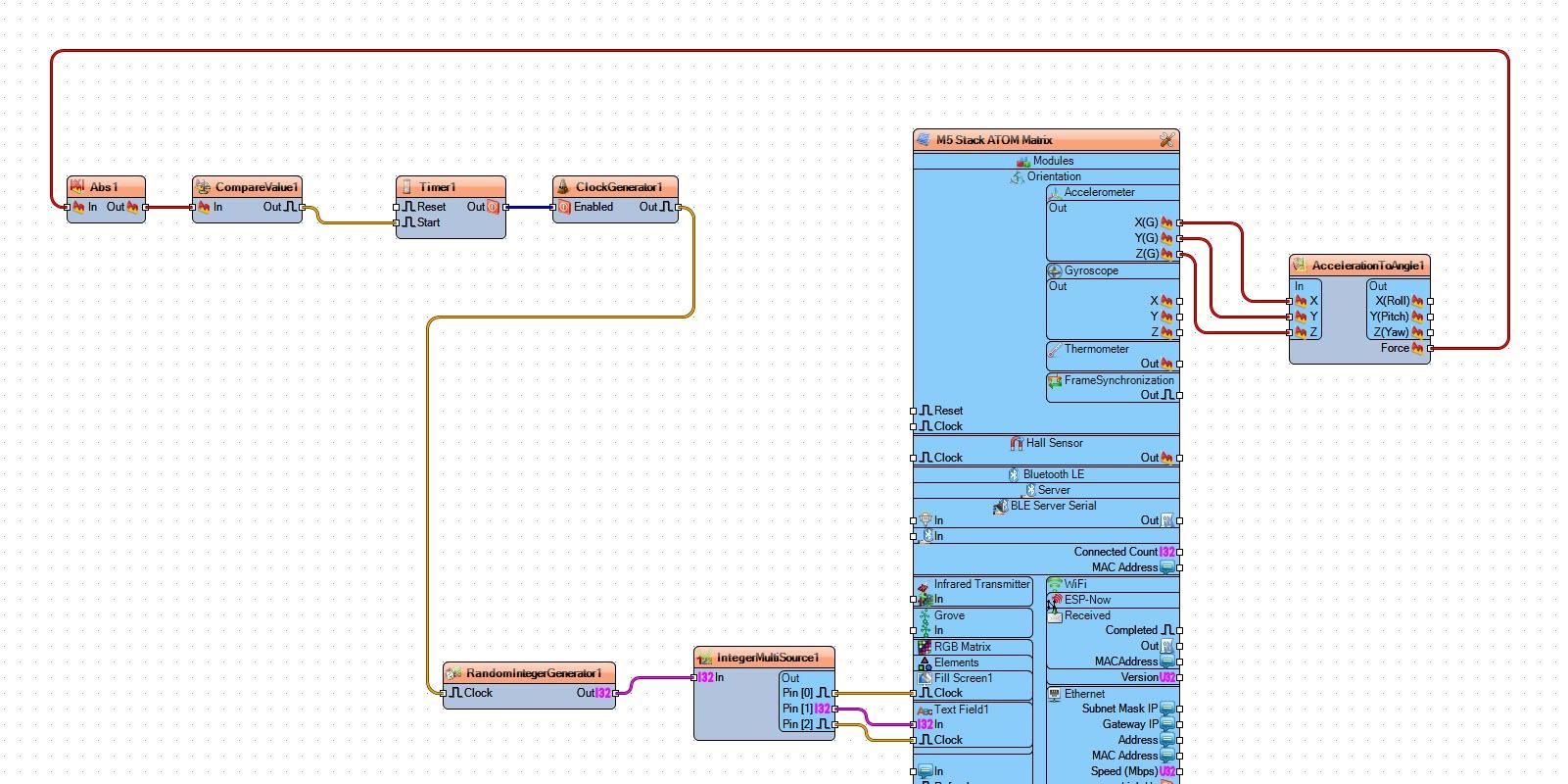Select the Abs1 In pin

(x=68, y=207)
